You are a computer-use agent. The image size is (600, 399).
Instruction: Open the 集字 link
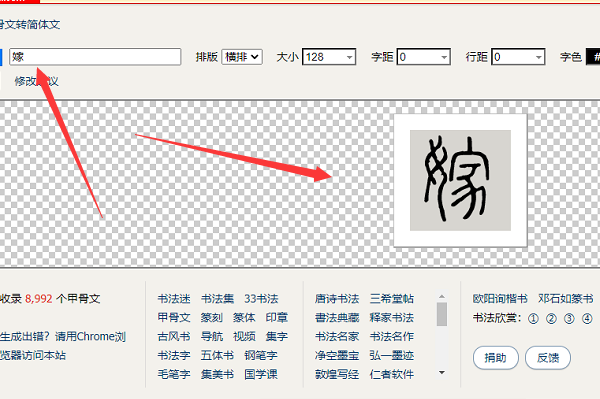tap(277, 336)
